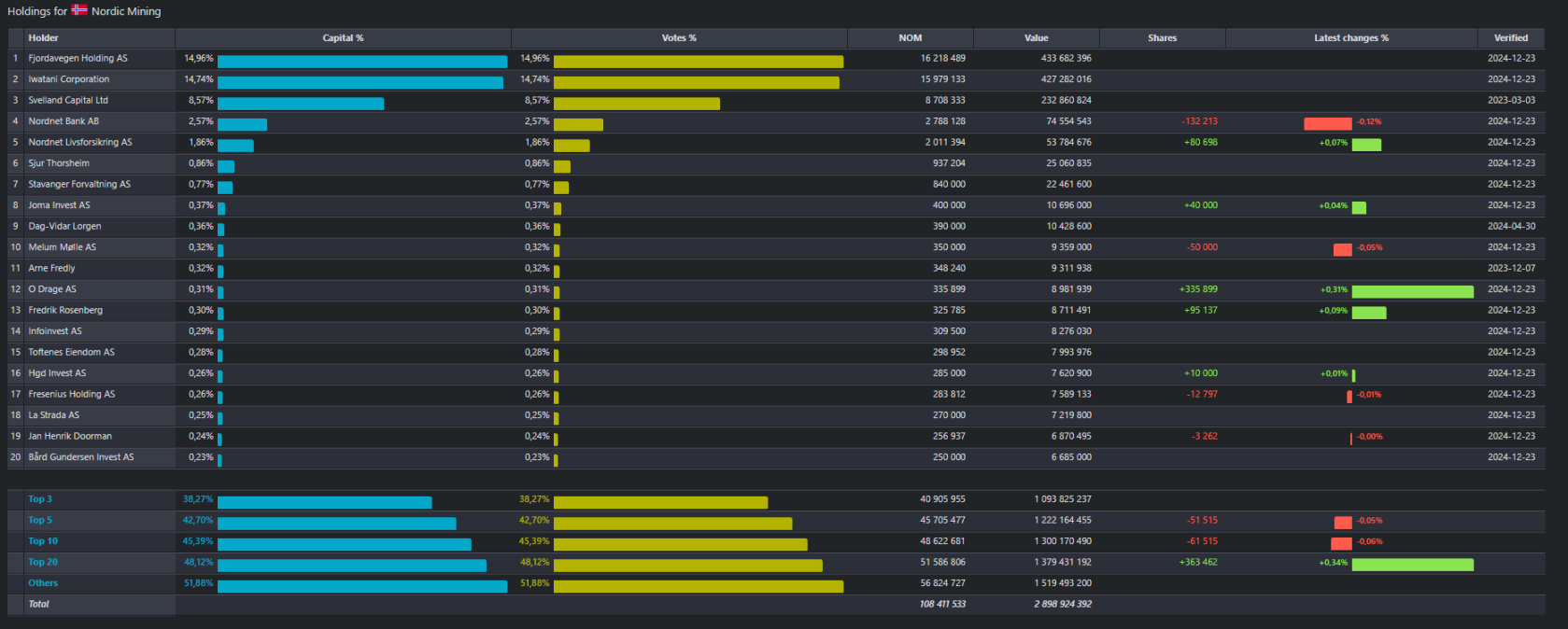The image size is (1568, 629).
Task: Select holder Melum Mølle AS
Action: (x=62, y=247)
